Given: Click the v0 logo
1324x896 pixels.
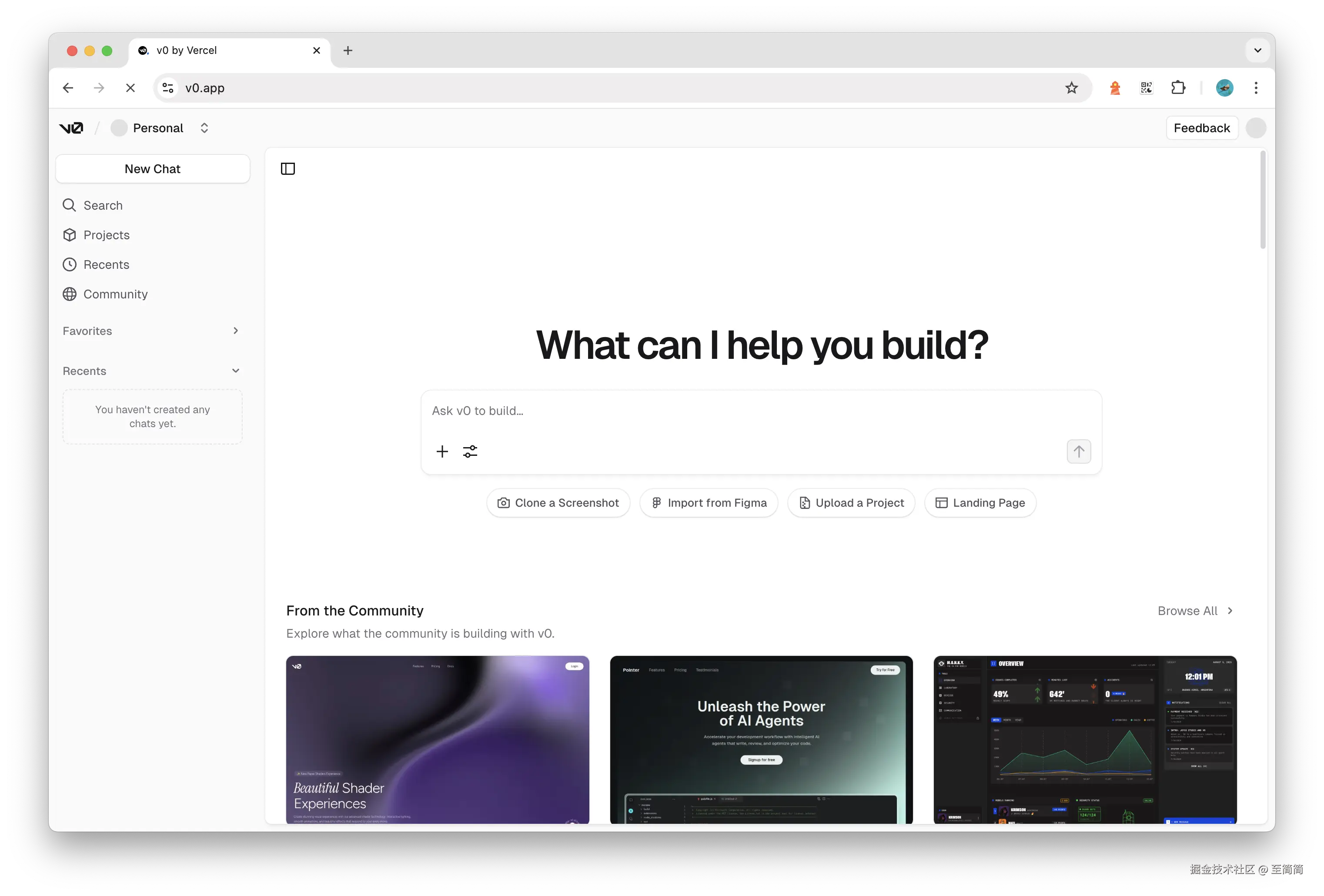Looking at the screenshot, I should [x=71, y=128].
